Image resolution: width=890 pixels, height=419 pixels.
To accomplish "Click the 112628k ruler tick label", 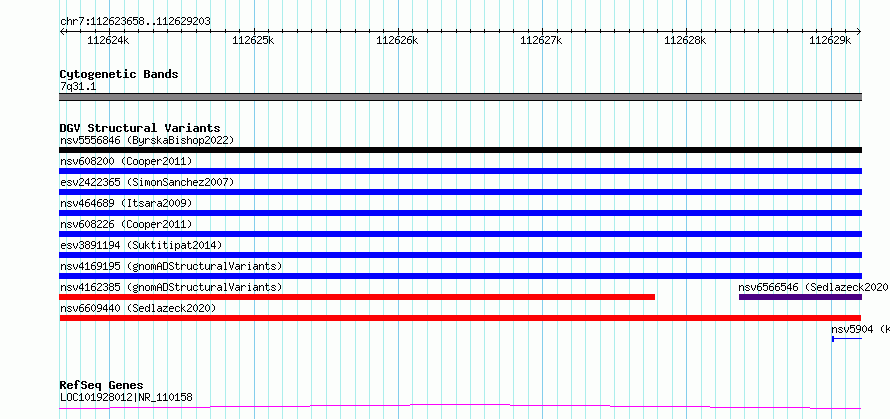I will (686, 40).
